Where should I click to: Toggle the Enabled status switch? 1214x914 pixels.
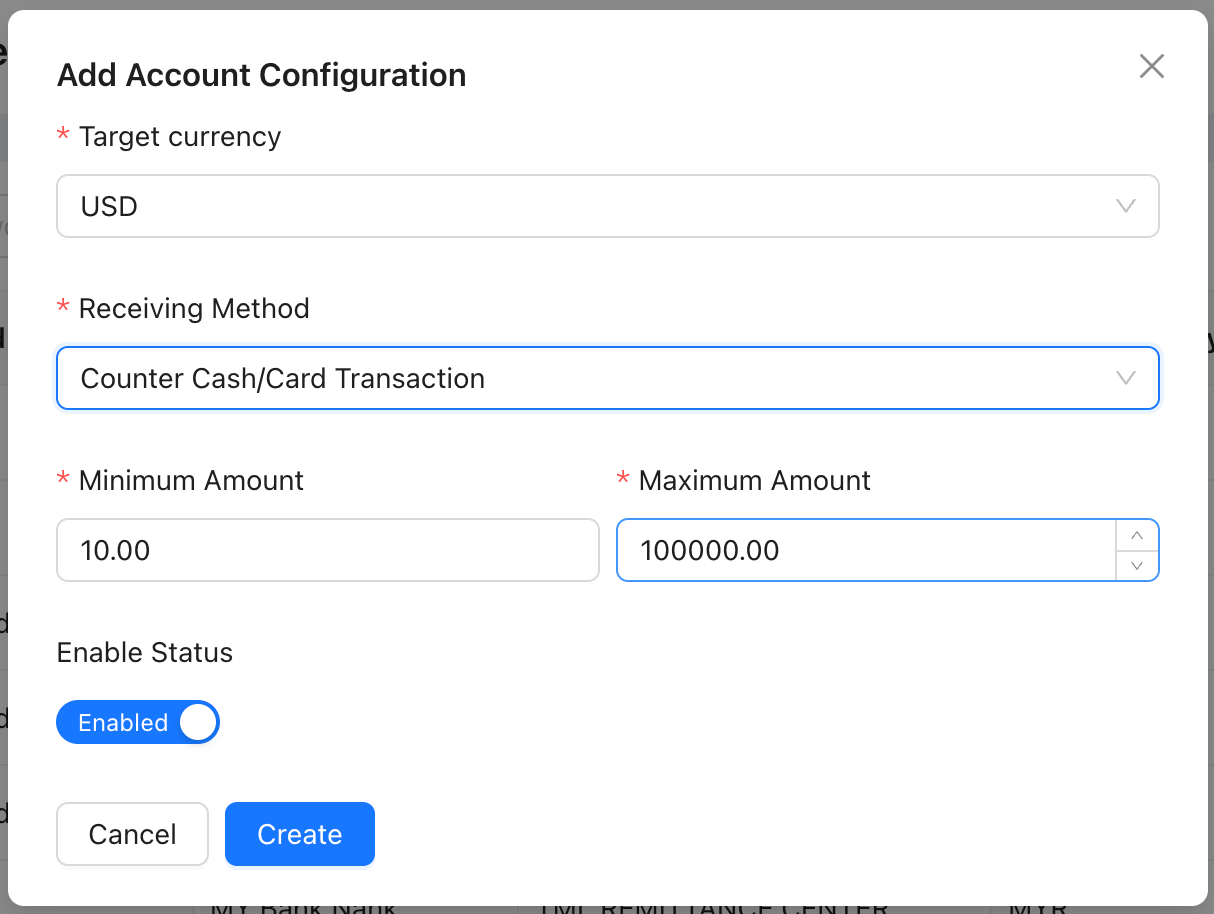coord(137,722)
